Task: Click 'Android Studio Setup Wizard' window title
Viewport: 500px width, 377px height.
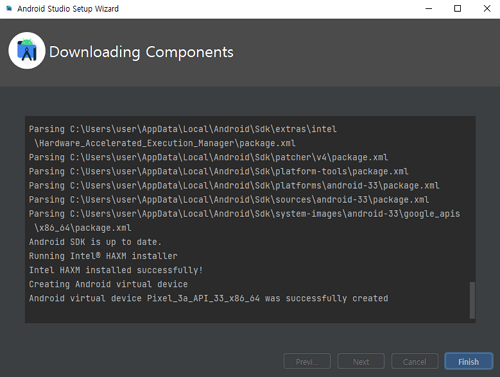Action: click(68, 9)
